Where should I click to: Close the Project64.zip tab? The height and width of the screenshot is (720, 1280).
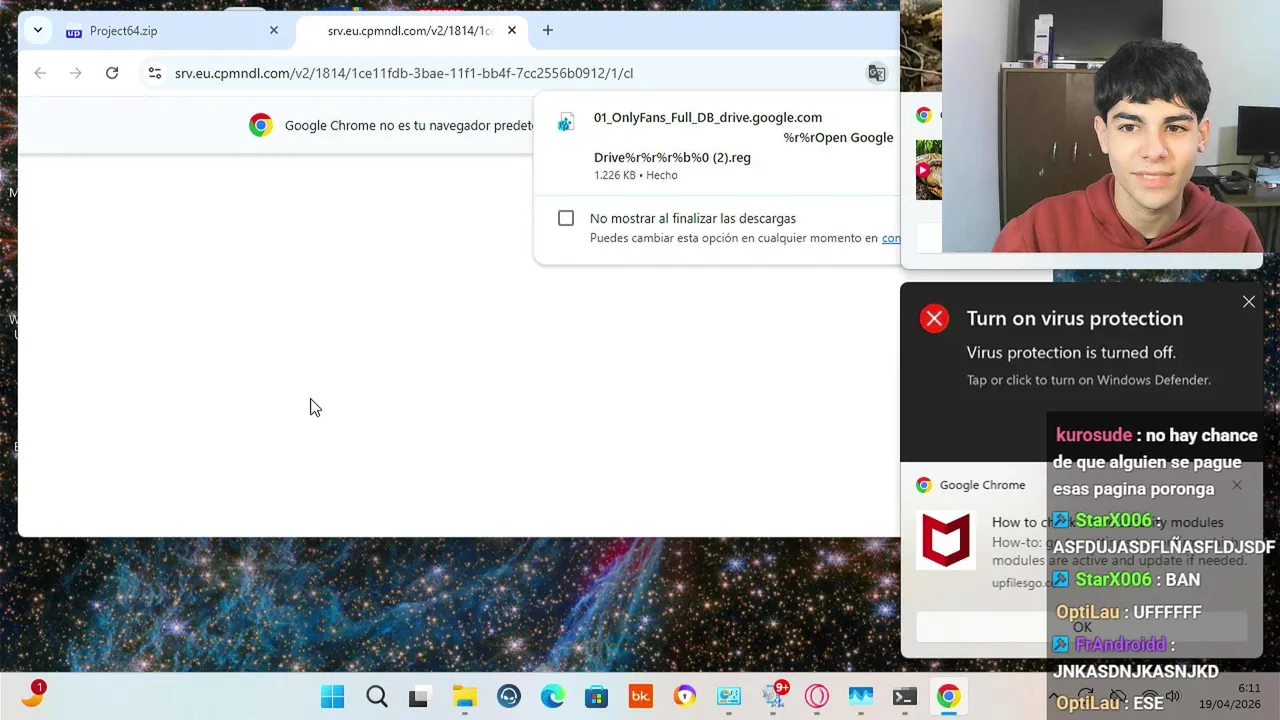point(274,31)
